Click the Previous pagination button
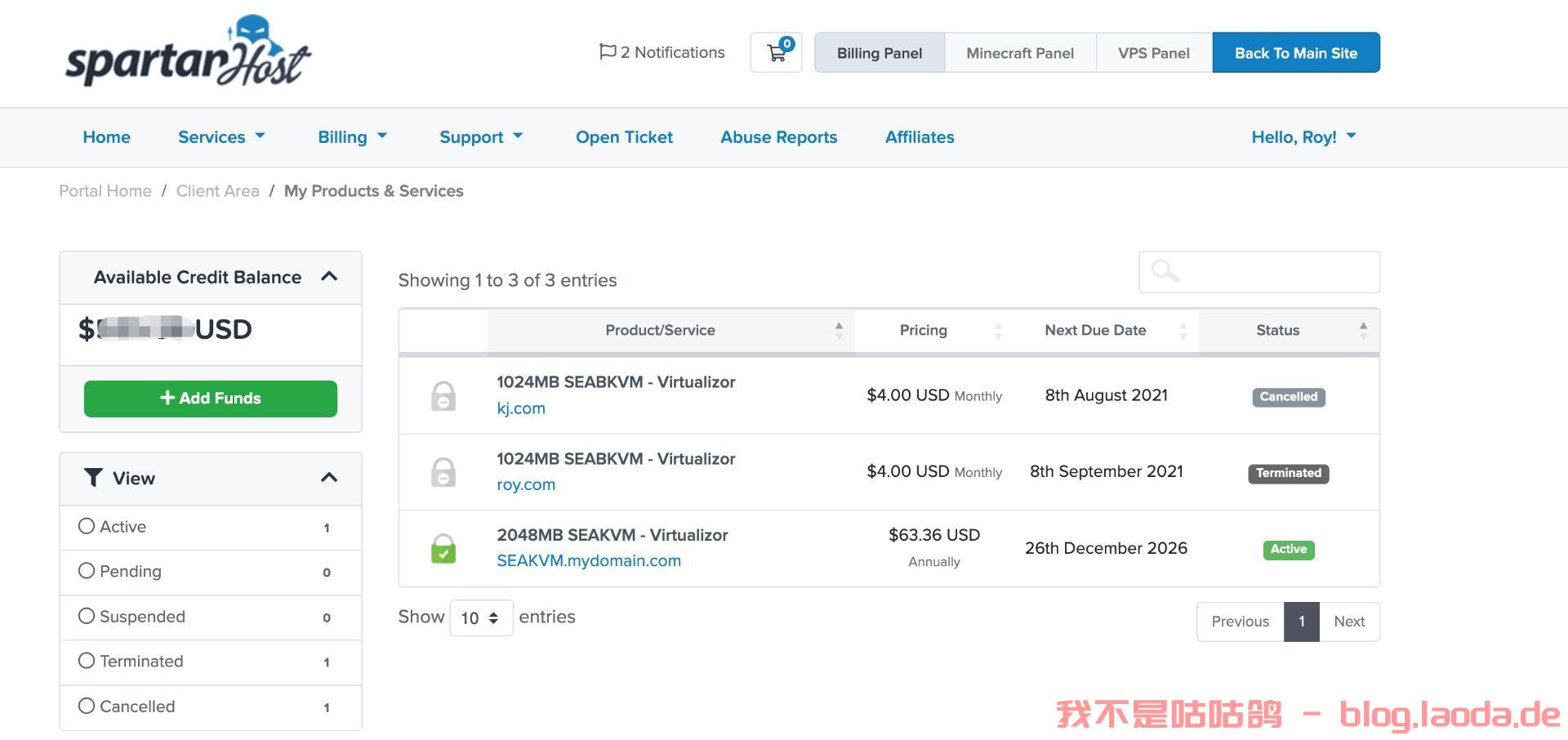The height and width of the screenshot is (740, 1568). click(1241, 622)
